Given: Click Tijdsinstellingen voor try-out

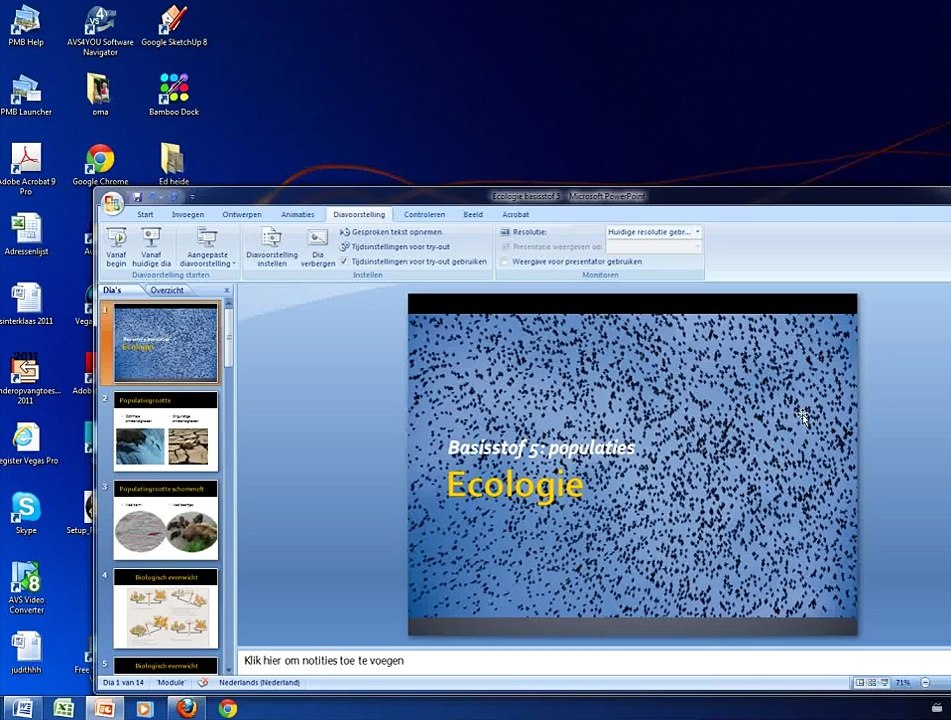Looking at the screenshot, I should (394, 247).
